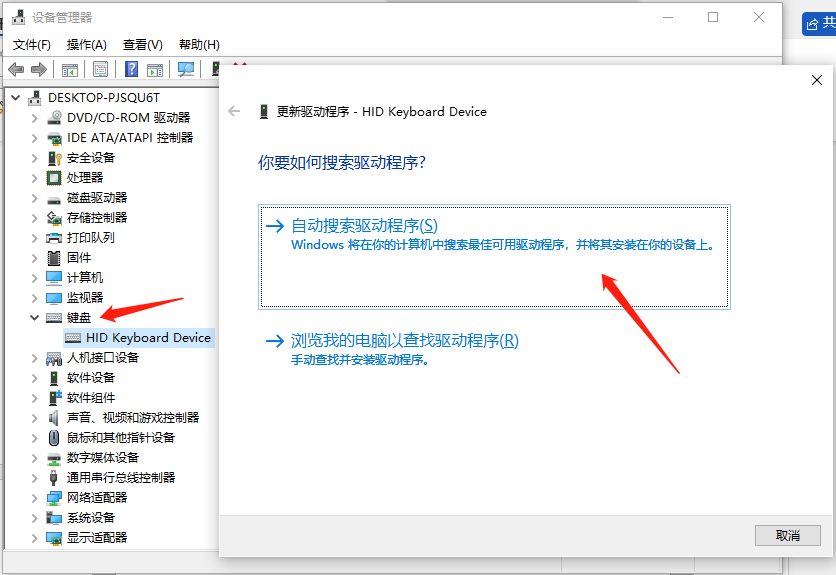Select HID Keyboard Device in the tree
The image size is (836, 575).
tap(139, 338)
